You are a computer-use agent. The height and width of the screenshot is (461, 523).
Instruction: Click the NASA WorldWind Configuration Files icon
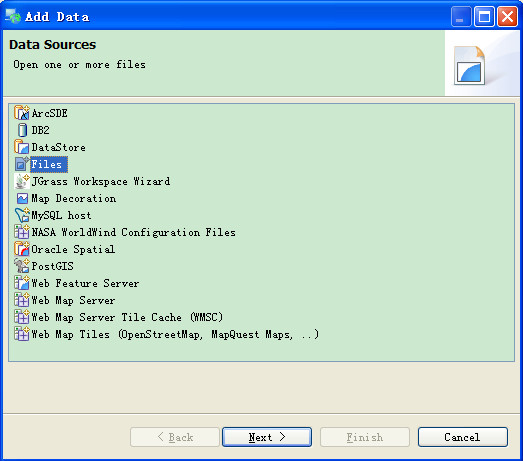coord(22,232)
